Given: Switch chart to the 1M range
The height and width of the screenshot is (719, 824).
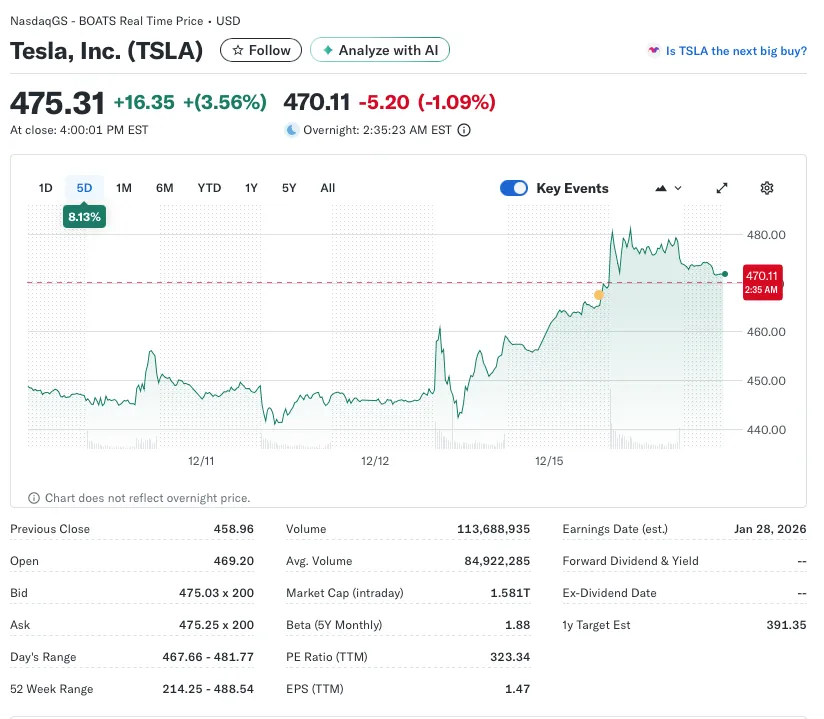Looking at the screenshot, I should [x=124, y=188].
